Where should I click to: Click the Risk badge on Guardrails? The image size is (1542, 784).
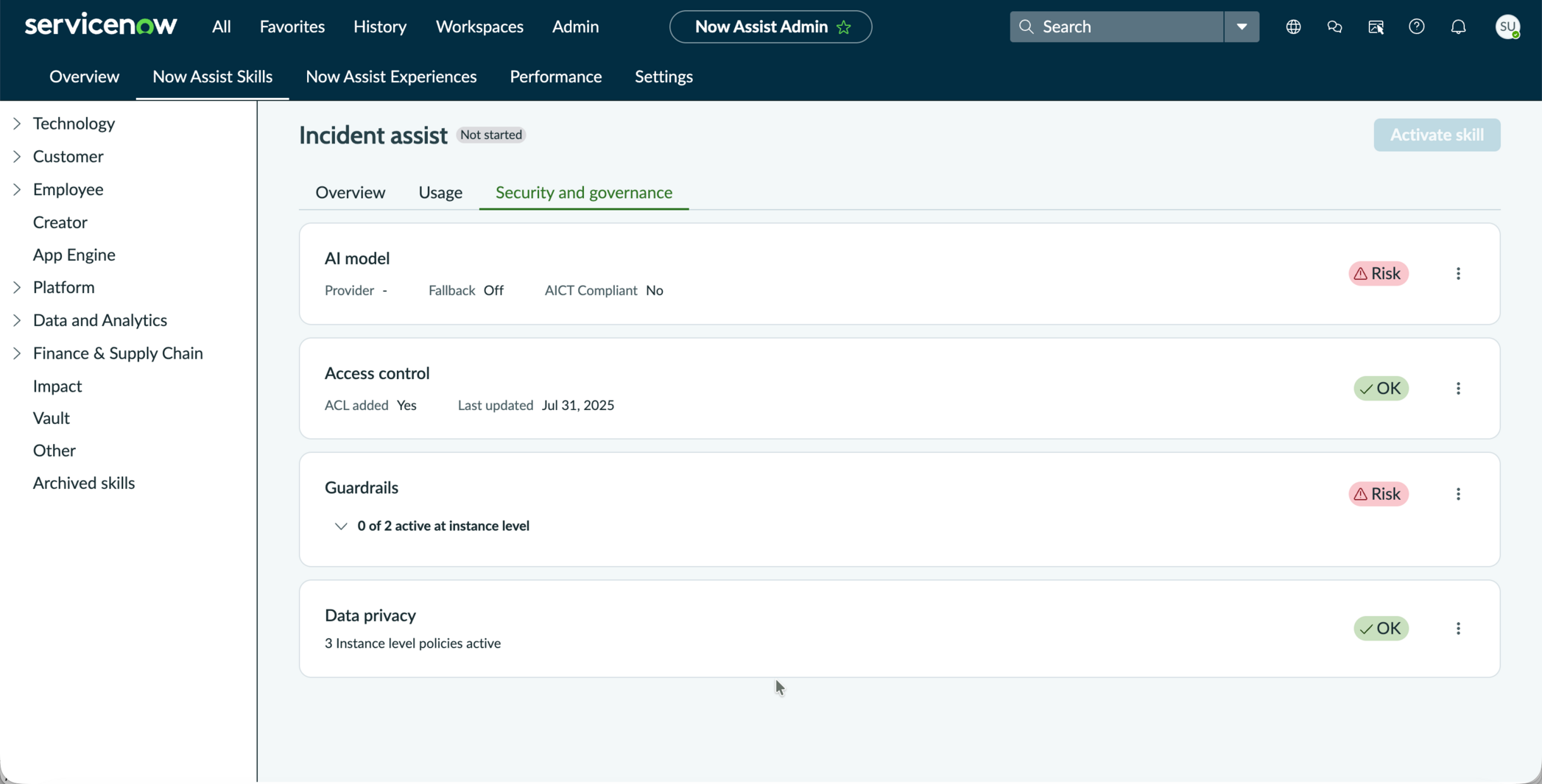click(x=1379, y=493)
